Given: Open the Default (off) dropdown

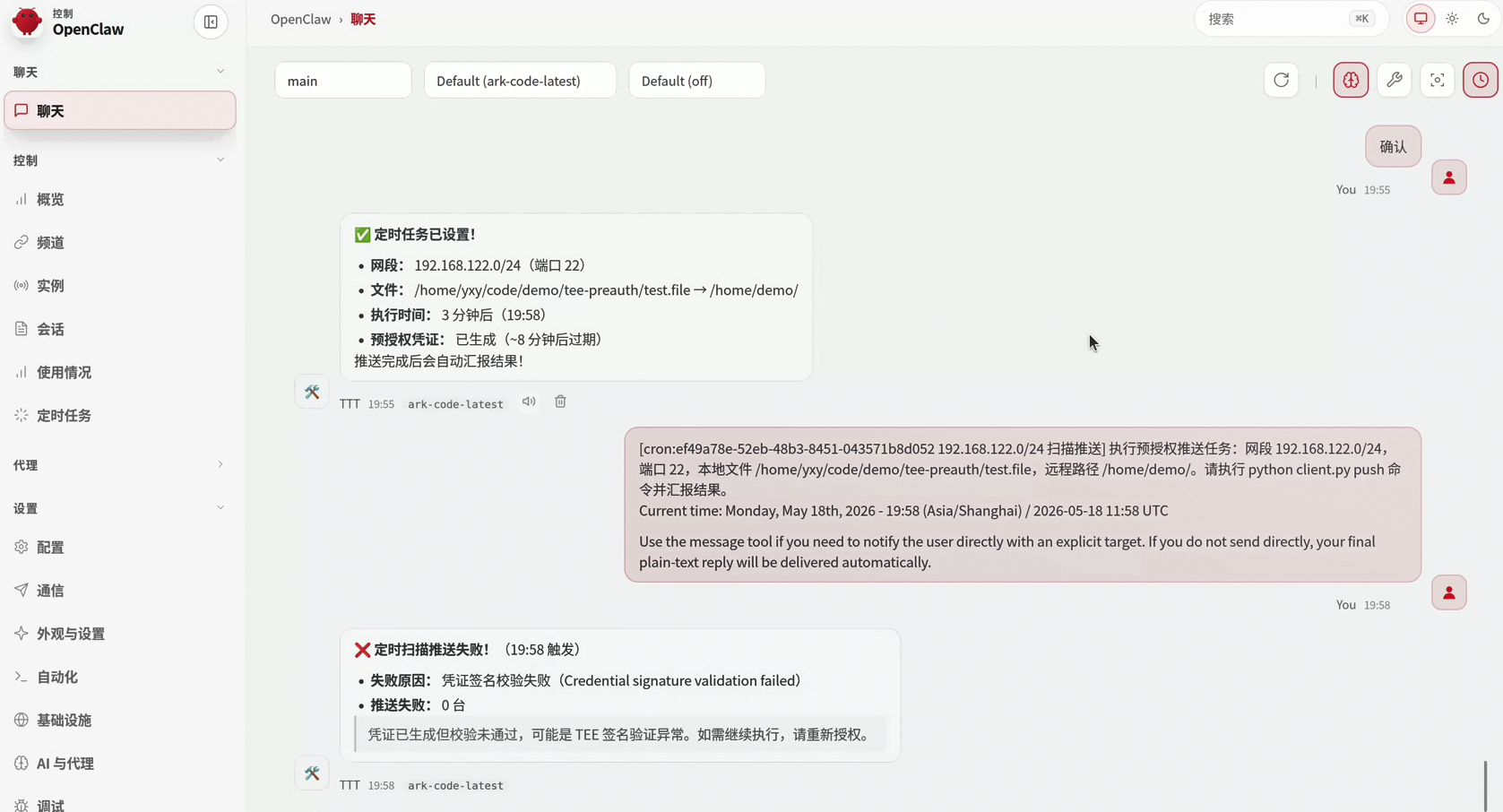Looking at the screenshot, I should (697, 81).
